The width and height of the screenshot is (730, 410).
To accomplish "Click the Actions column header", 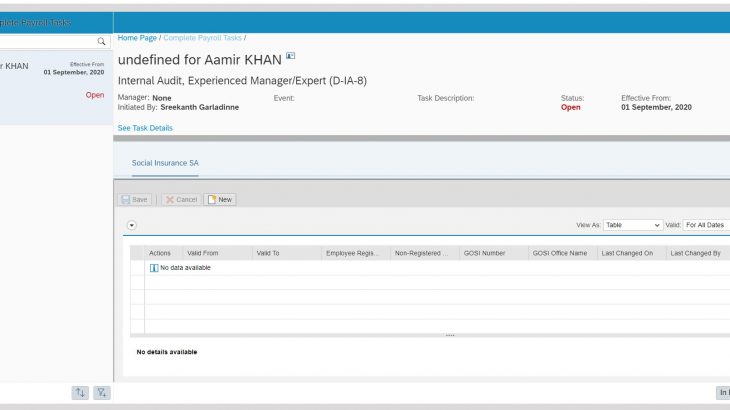I will point(163,253).
